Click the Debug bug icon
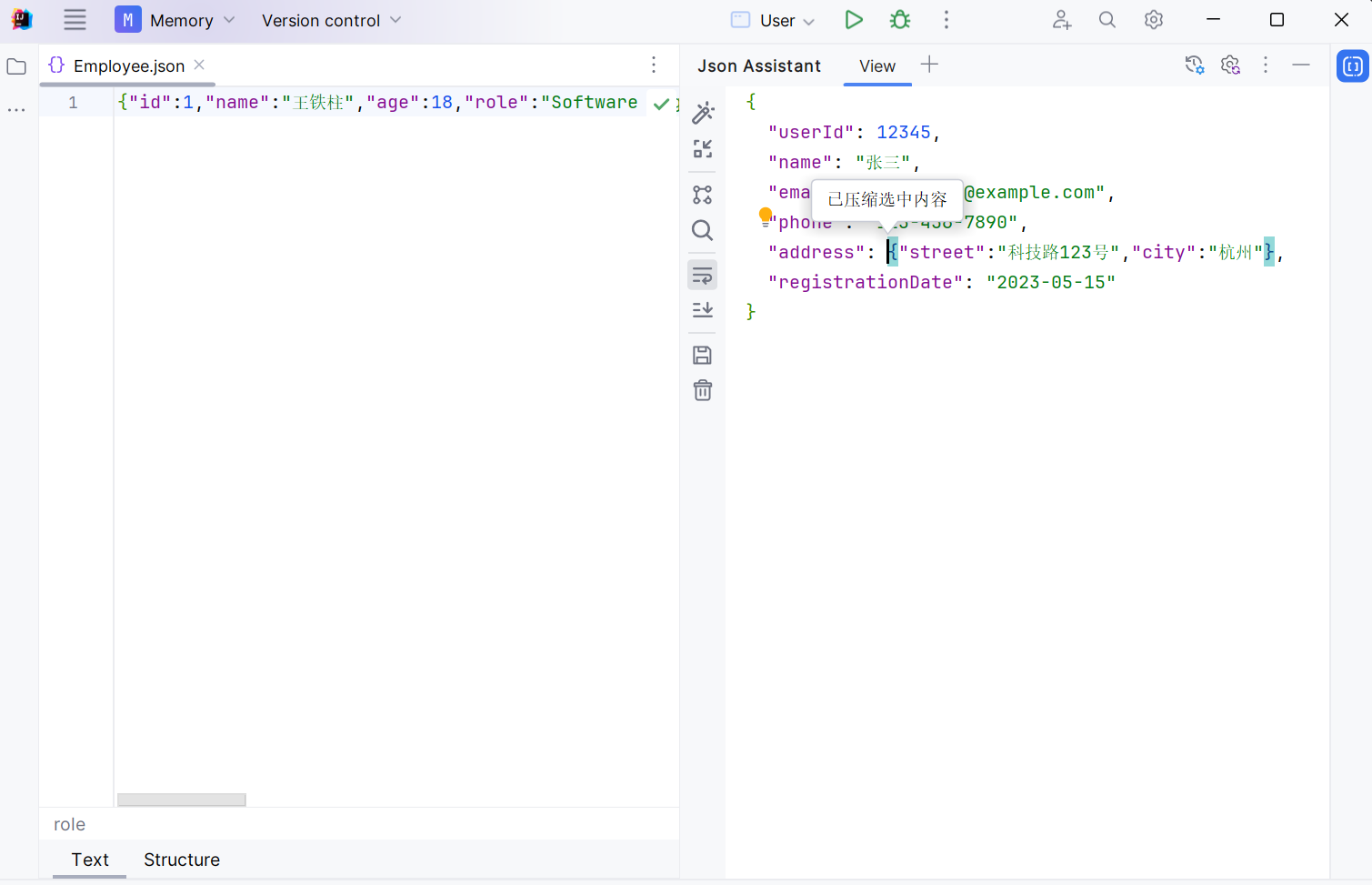1372x885 pixels. pyautogui.click(x=900, y=20)
